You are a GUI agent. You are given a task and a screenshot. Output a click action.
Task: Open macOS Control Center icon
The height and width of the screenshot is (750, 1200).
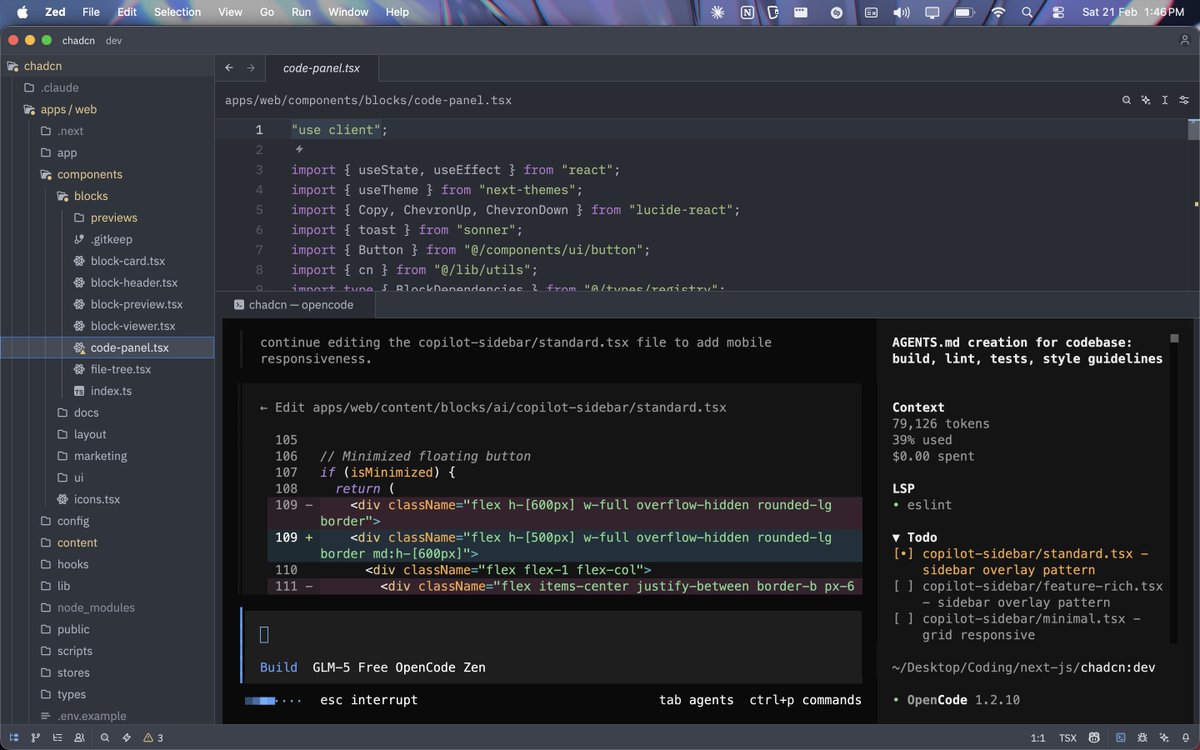tap(1058, 12)
